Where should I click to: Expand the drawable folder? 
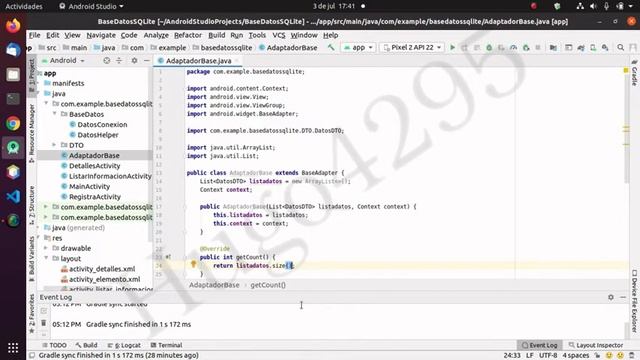coord(46,248)
